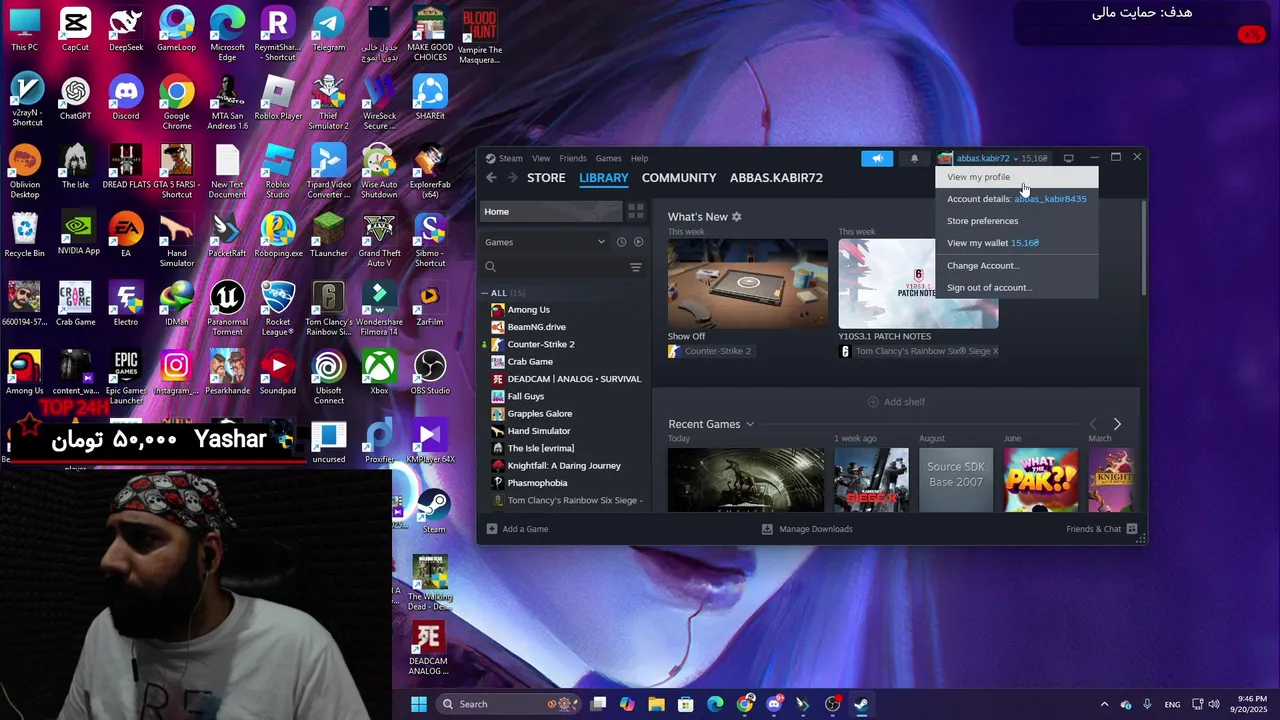Open What's New settings gear
The image size is (1280, 720).
[x=737, y=217]
